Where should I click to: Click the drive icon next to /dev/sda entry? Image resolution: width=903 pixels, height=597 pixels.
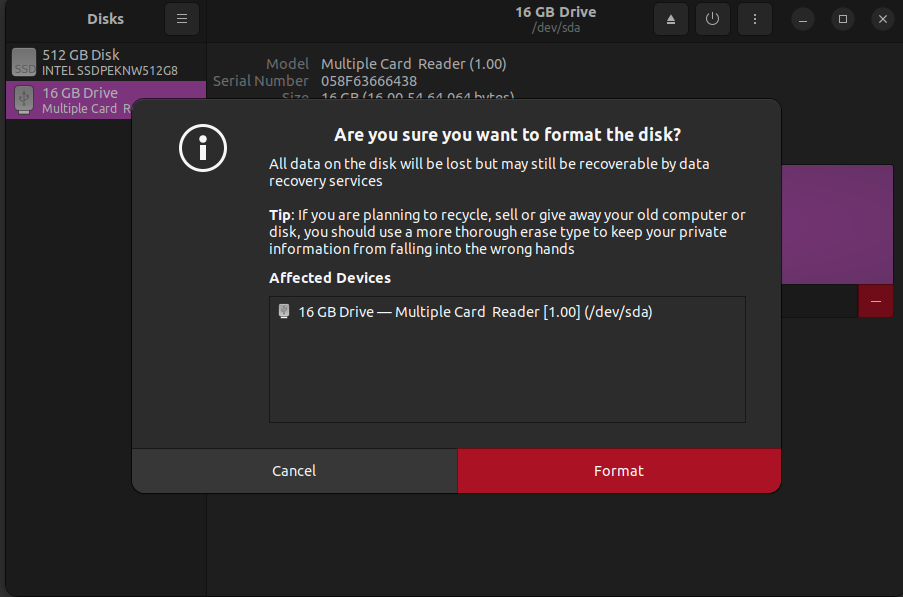283,311
